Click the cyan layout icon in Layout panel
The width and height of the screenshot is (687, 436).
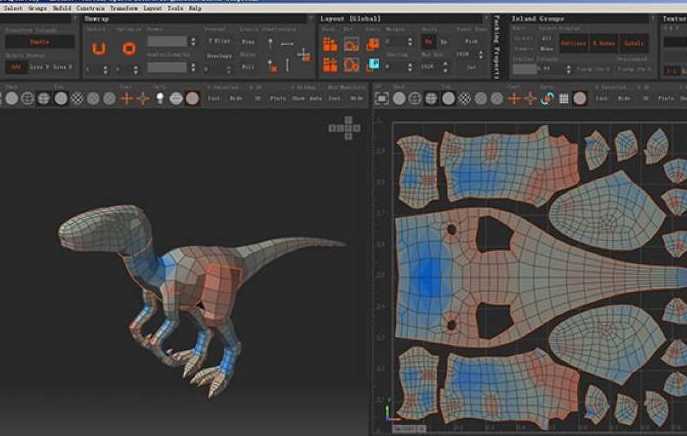click(374, 64)
